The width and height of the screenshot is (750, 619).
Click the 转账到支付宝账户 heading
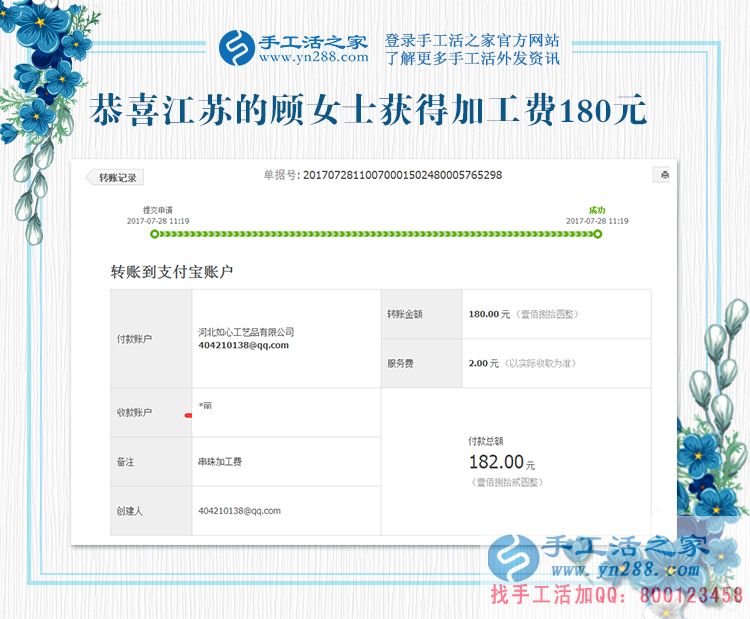[x=172, y=272]
